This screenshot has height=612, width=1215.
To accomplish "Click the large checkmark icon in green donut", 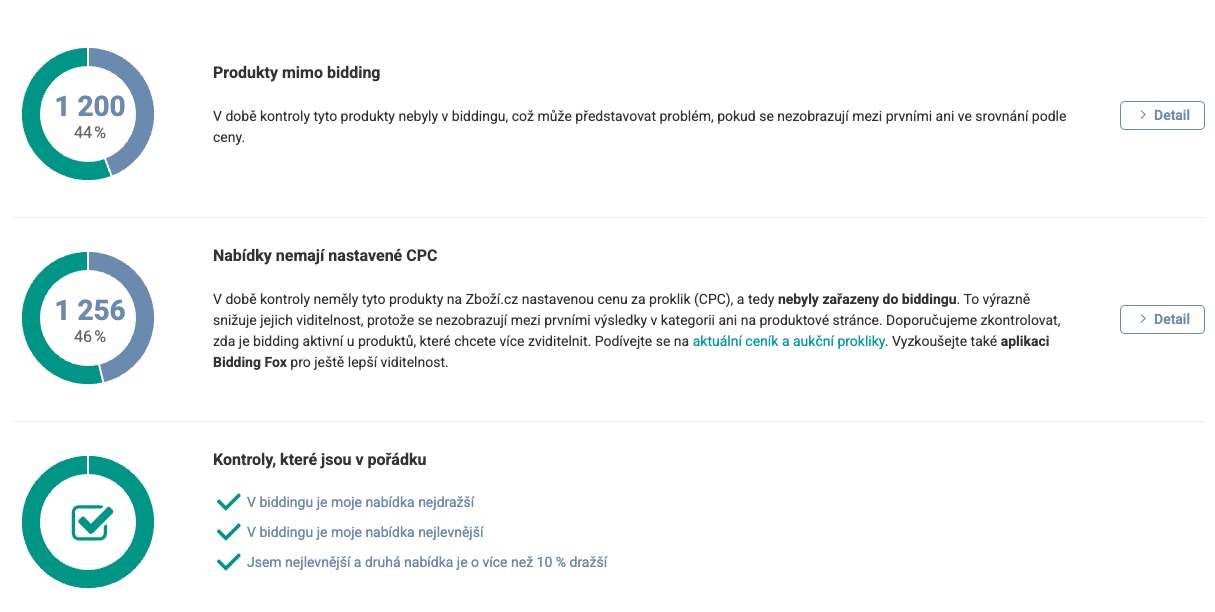I will (90, 522).
